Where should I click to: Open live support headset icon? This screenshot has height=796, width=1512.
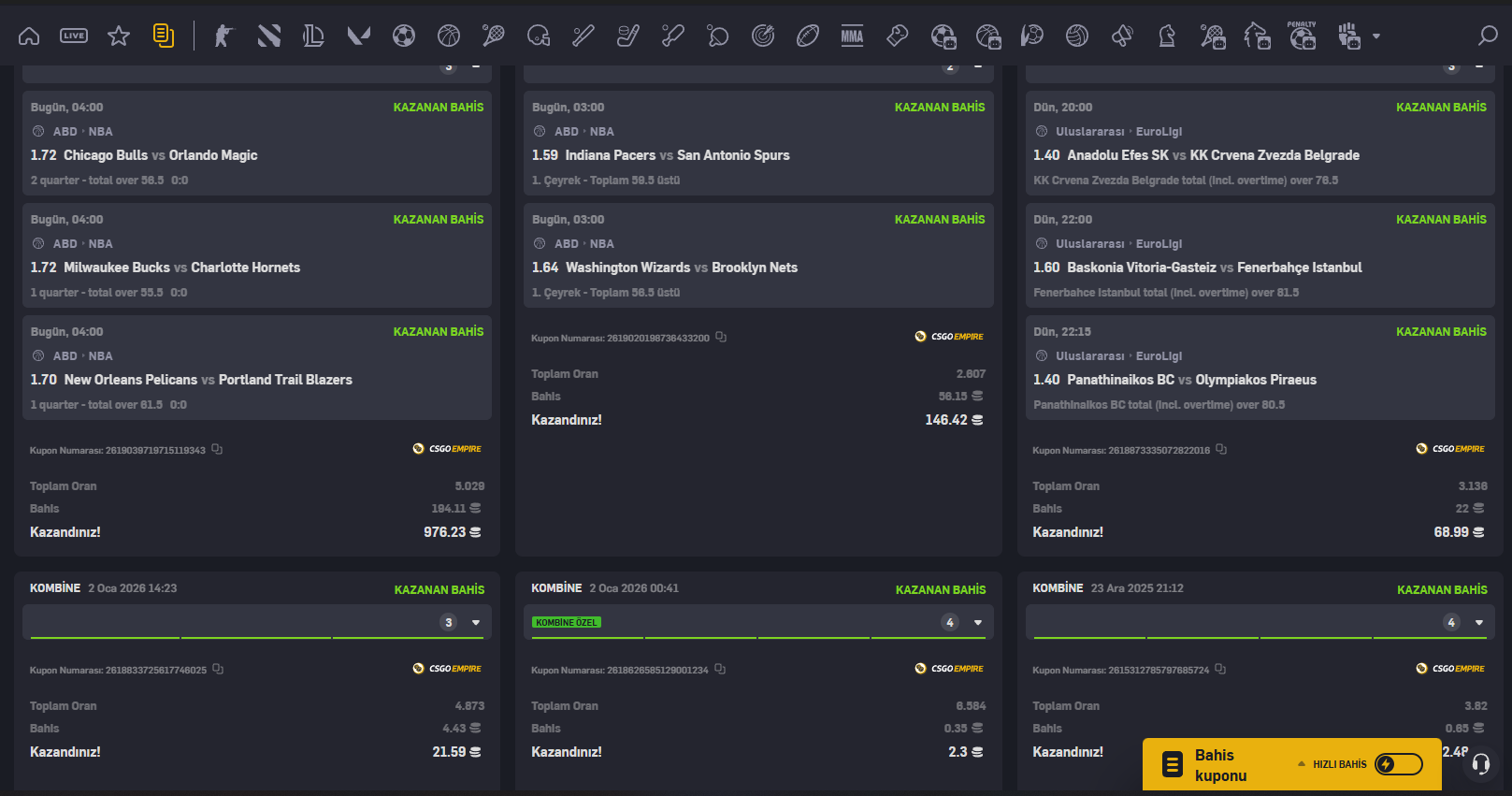pos(1481,764)
